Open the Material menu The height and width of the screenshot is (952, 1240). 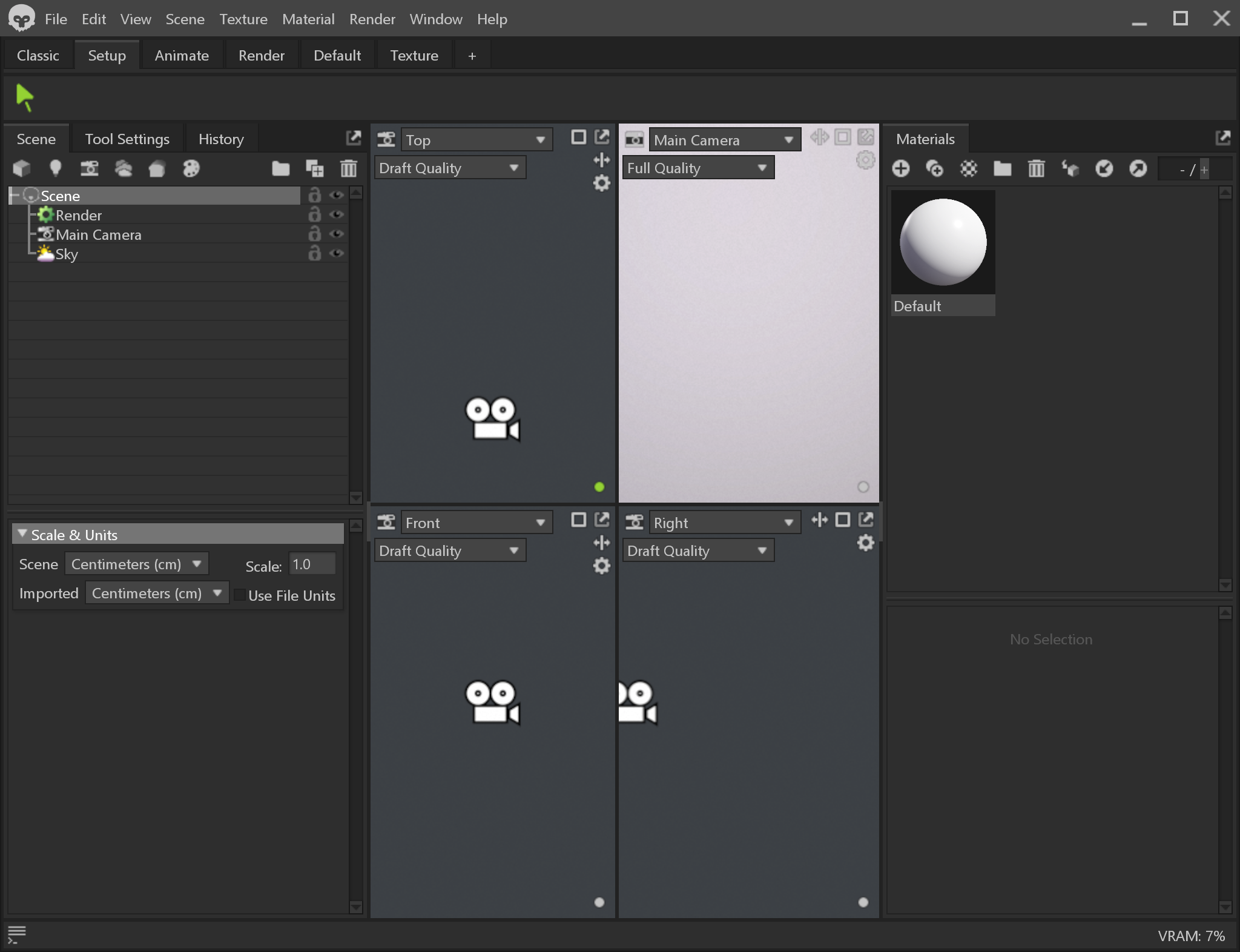tap(308, 19)
